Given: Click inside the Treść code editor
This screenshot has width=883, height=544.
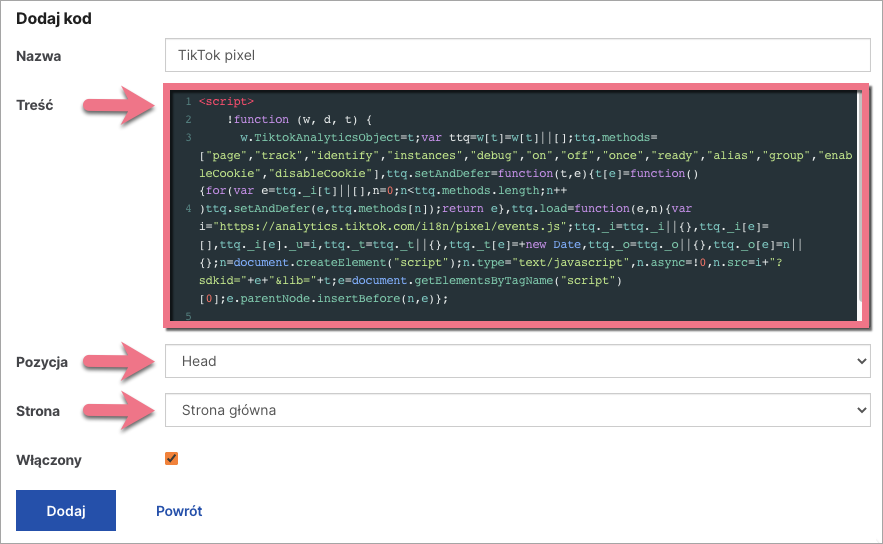Looking at the screenshot, I should [520, 200].
